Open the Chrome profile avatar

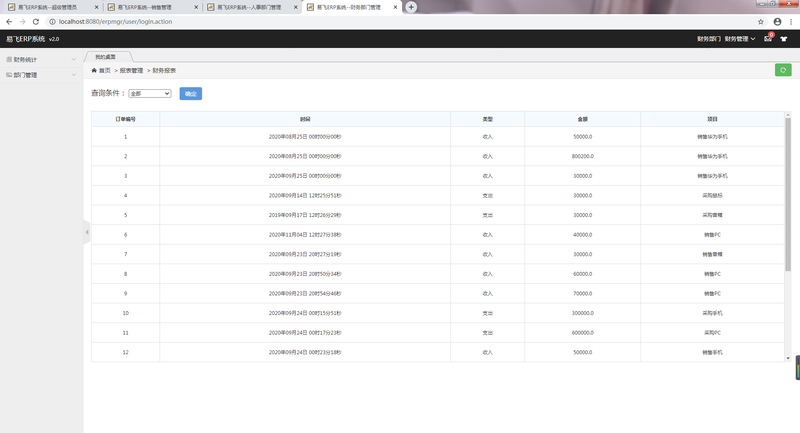[x=777, y=21]
